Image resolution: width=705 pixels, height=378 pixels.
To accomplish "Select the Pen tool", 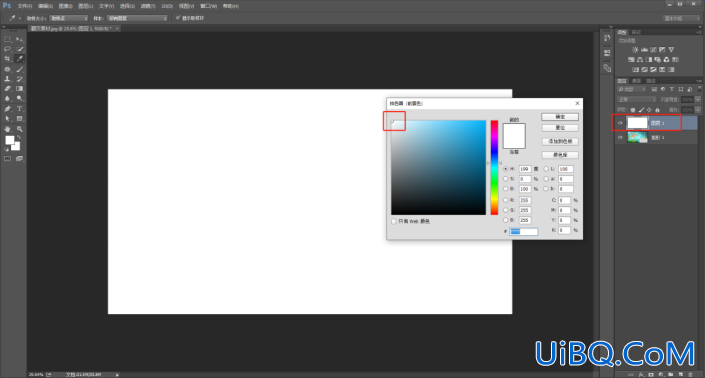I will (x=8, y=109).
